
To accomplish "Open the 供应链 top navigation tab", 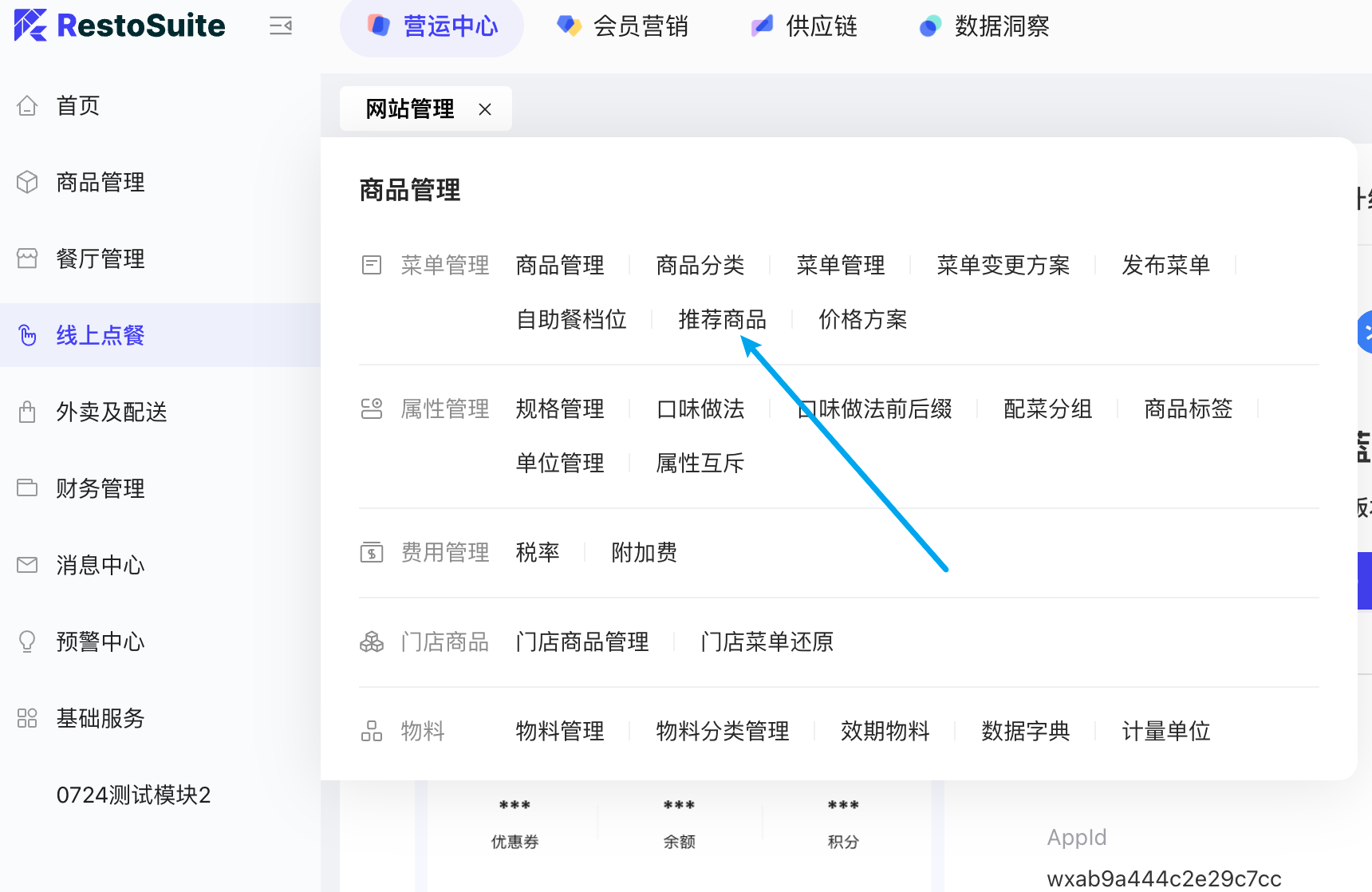I will 804,26.
